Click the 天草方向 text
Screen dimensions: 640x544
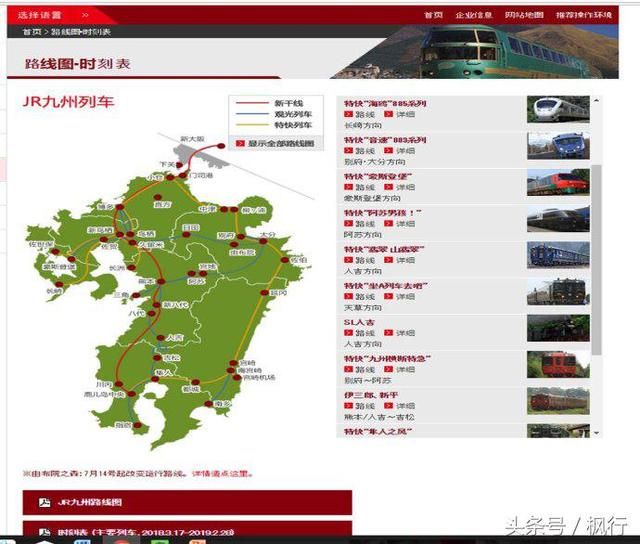(363, 307)
